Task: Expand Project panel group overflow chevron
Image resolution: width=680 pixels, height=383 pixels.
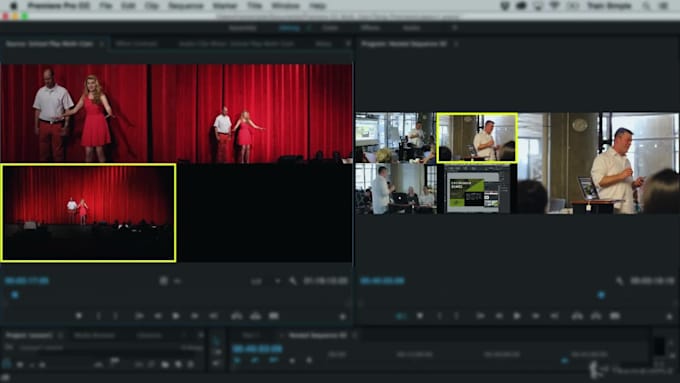Action: point(200,335)
